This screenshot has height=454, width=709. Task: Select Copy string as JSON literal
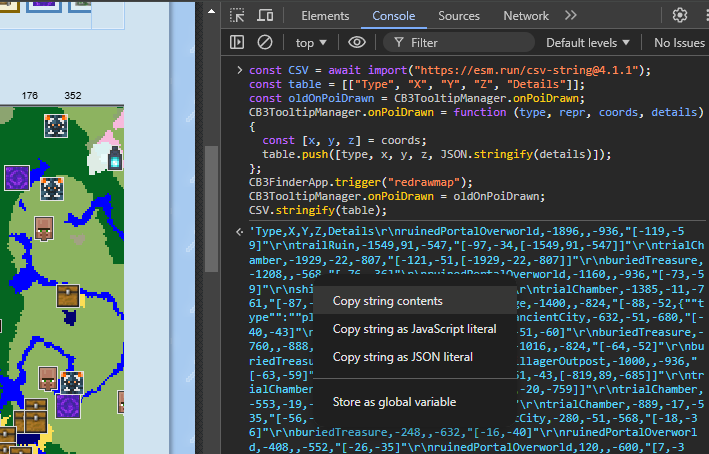point(402,357)
